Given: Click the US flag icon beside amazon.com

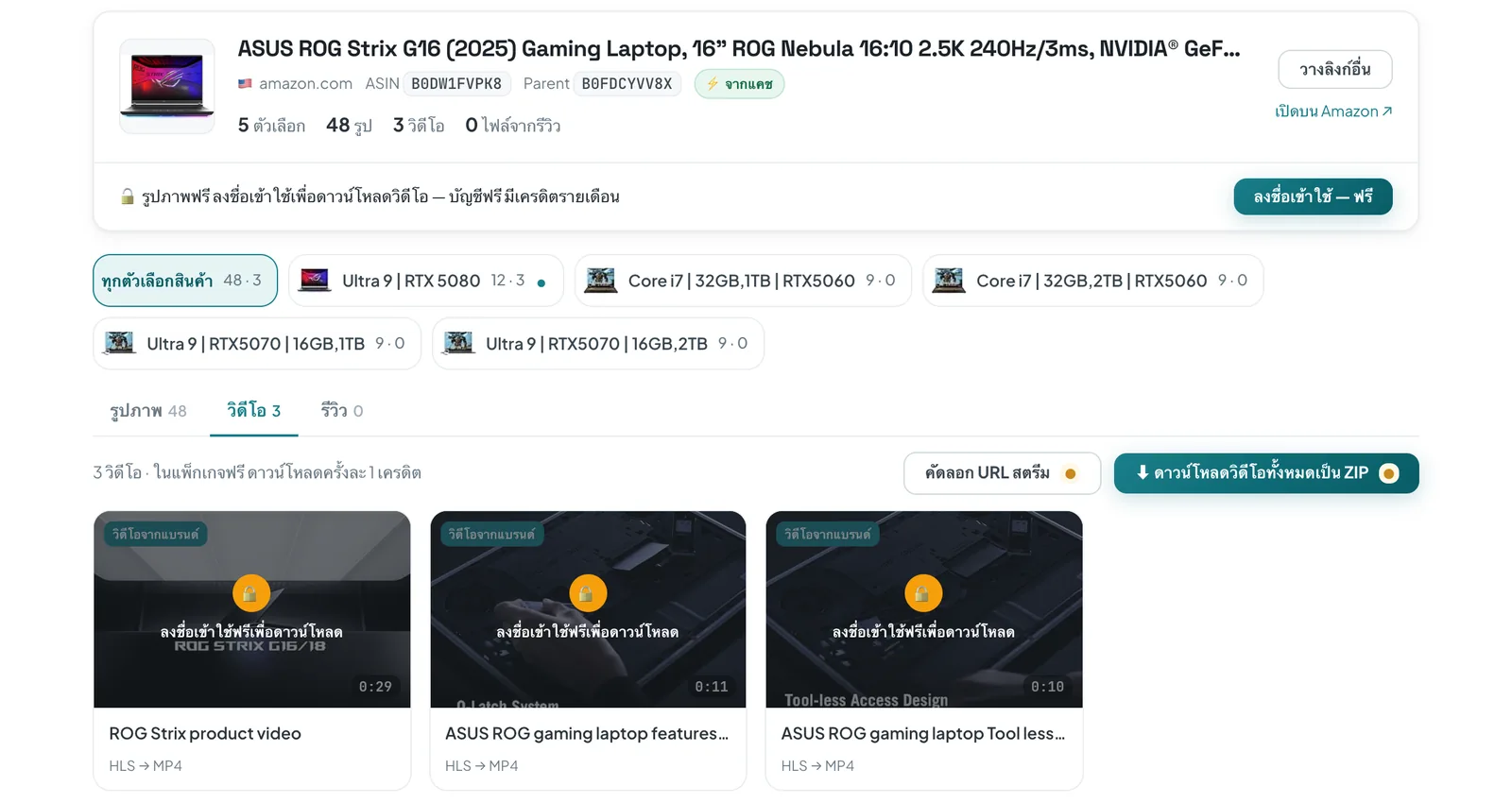Looking at the screenshot, I should click(245, 83).
